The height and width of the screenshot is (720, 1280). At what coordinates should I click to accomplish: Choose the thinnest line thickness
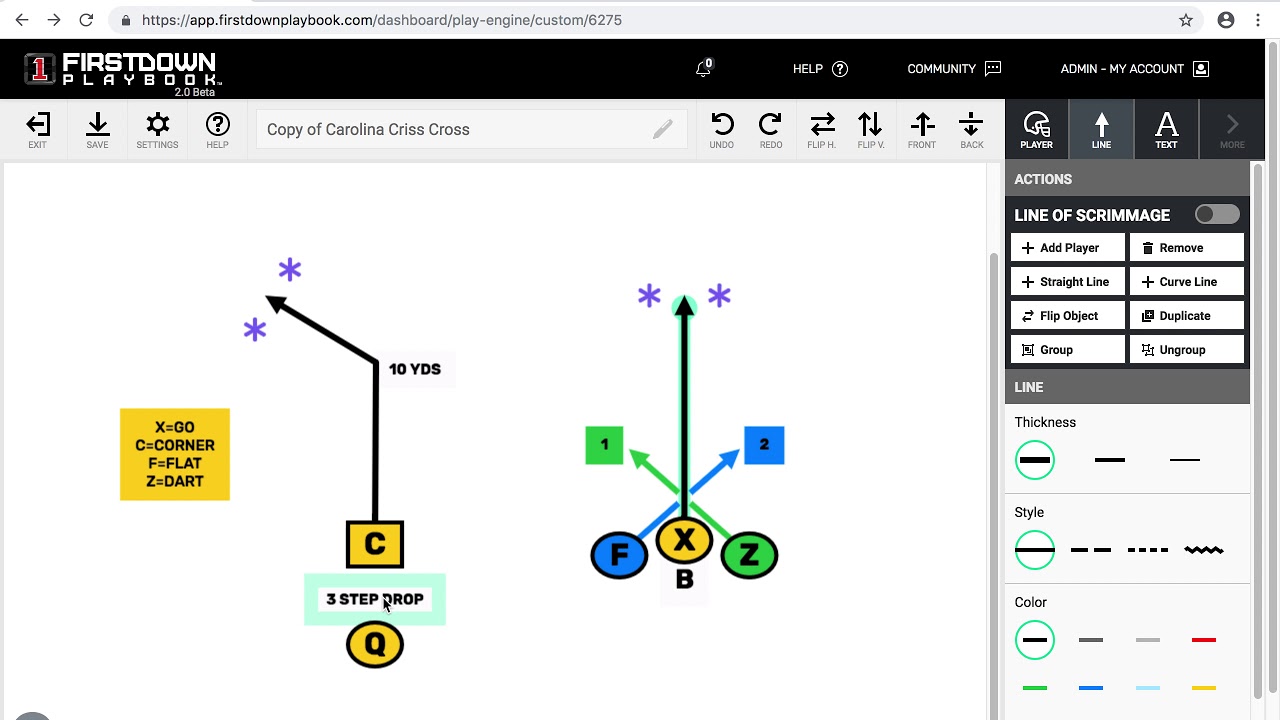1185,460
